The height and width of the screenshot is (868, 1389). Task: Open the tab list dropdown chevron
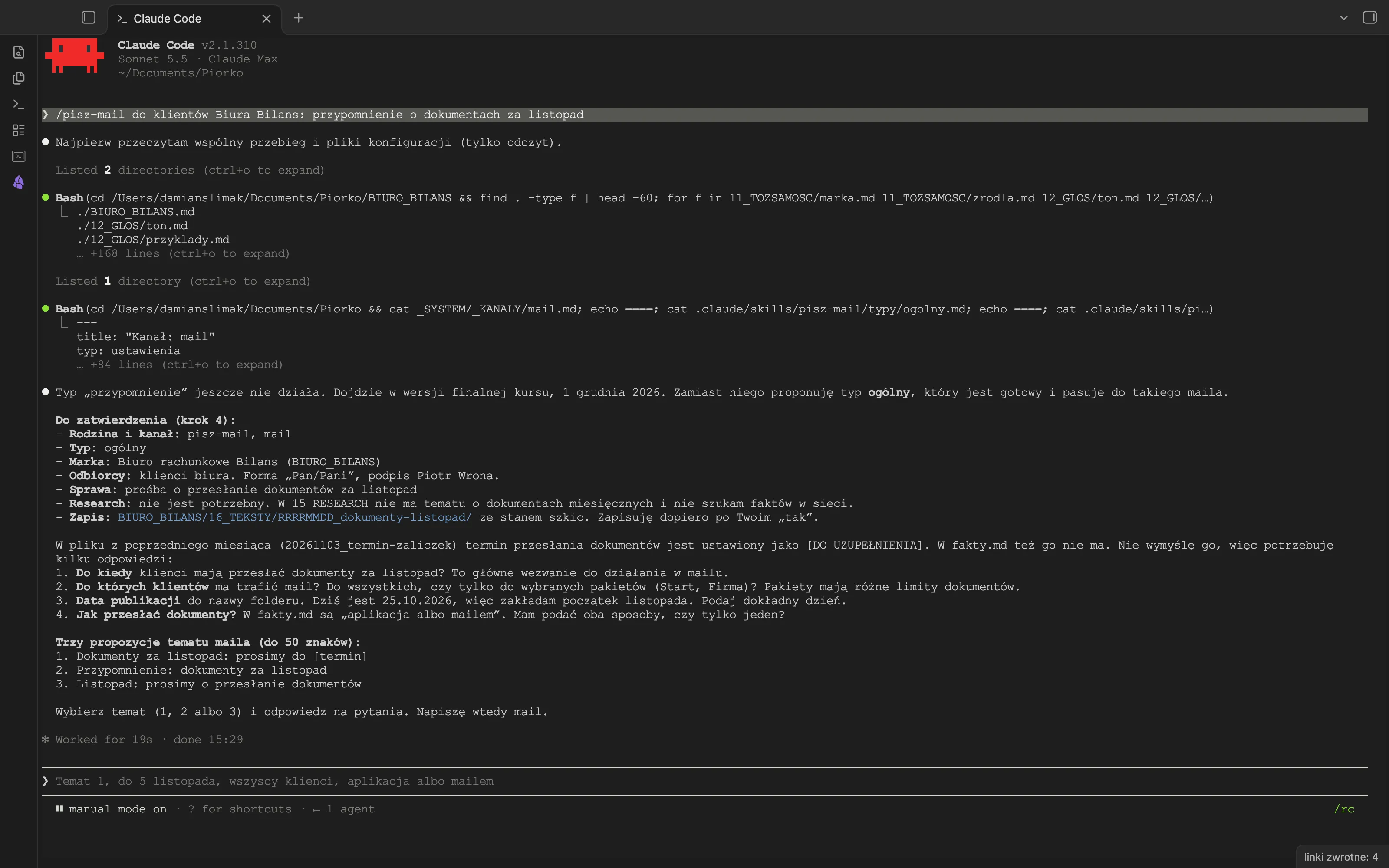(x=1344, y=18)
